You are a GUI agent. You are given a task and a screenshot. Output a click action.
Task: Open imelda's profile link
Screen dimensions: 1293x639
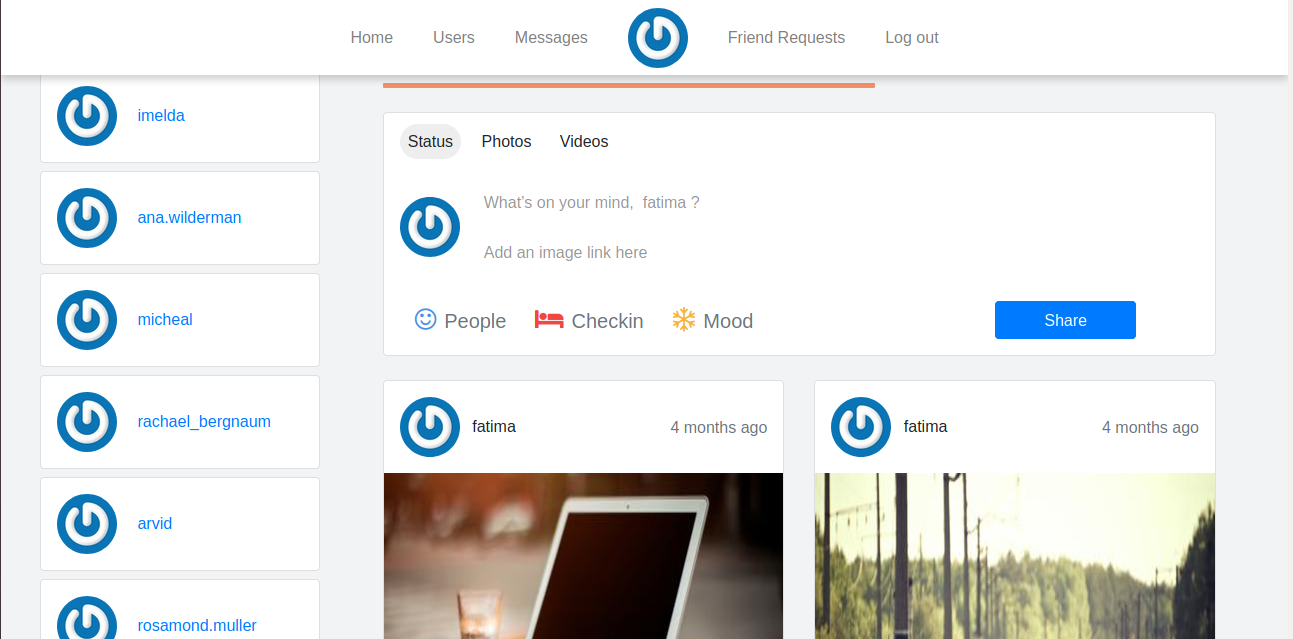161,116
